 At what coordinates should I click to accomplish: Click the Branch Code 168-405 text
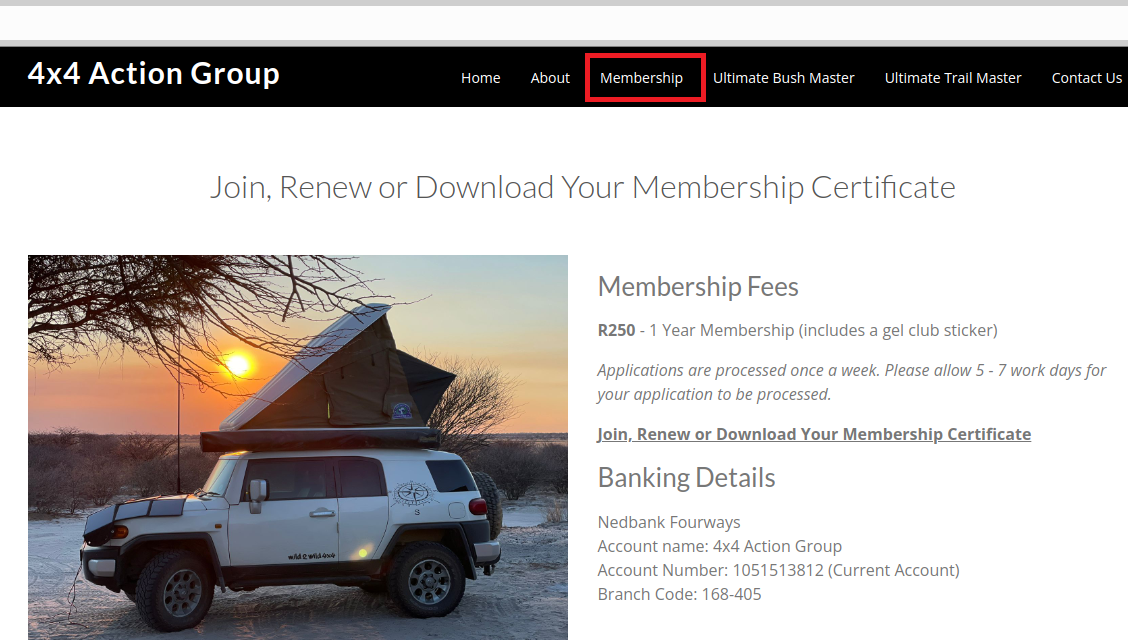coord(679,594)
